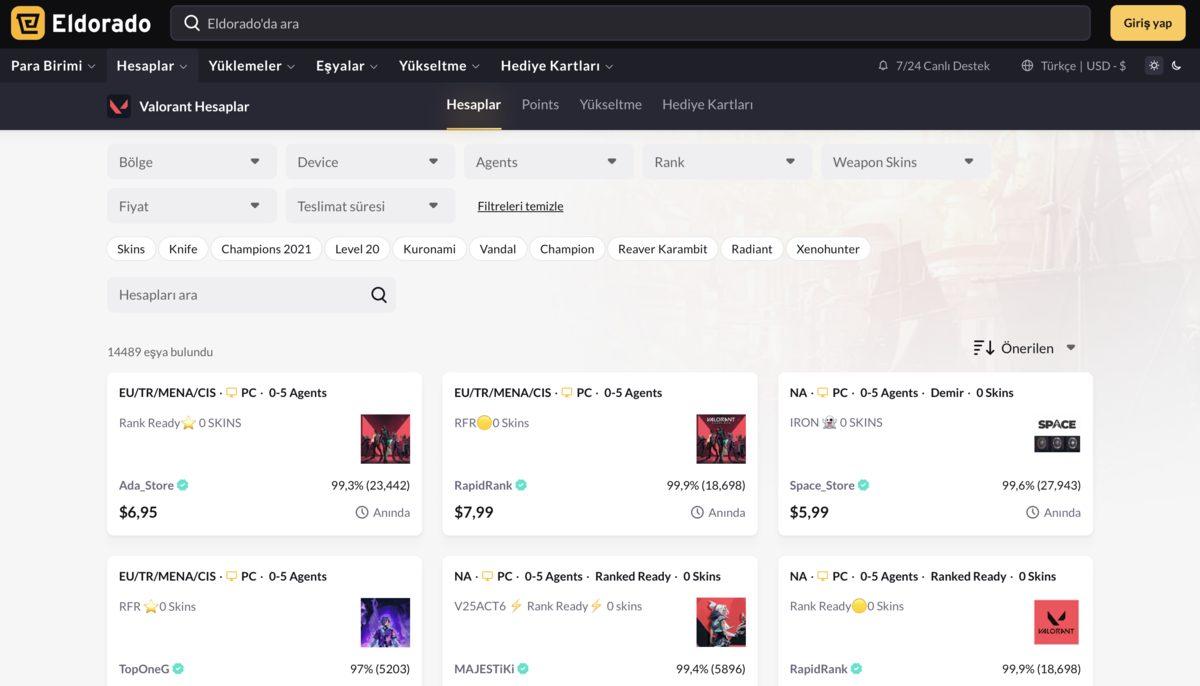Focus the Eldorado'da ara search field

[x=630, y=23]
